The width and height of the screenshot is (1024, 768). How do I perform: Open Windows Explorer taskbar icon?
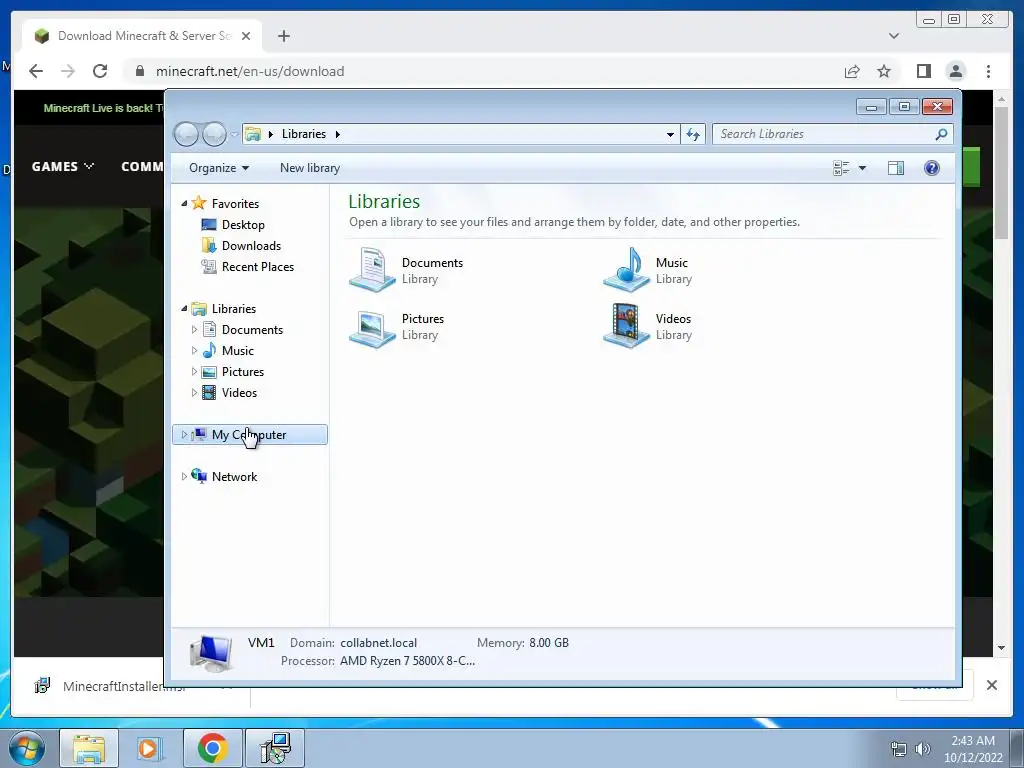point(89,748)
